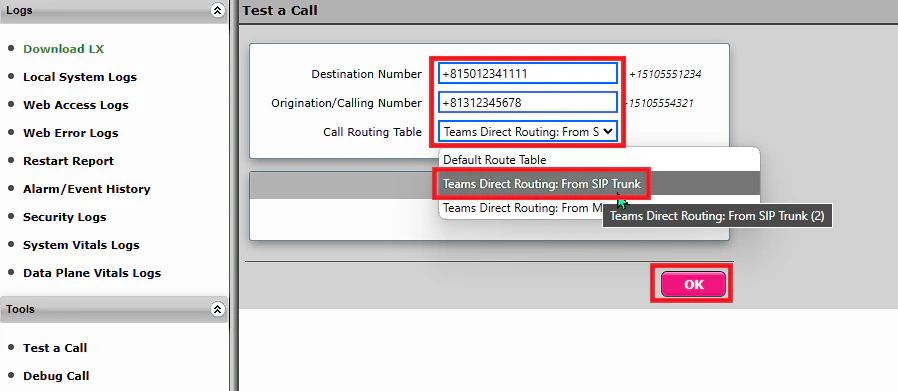Collapse the Logs section chevron

tap(217, 10)
